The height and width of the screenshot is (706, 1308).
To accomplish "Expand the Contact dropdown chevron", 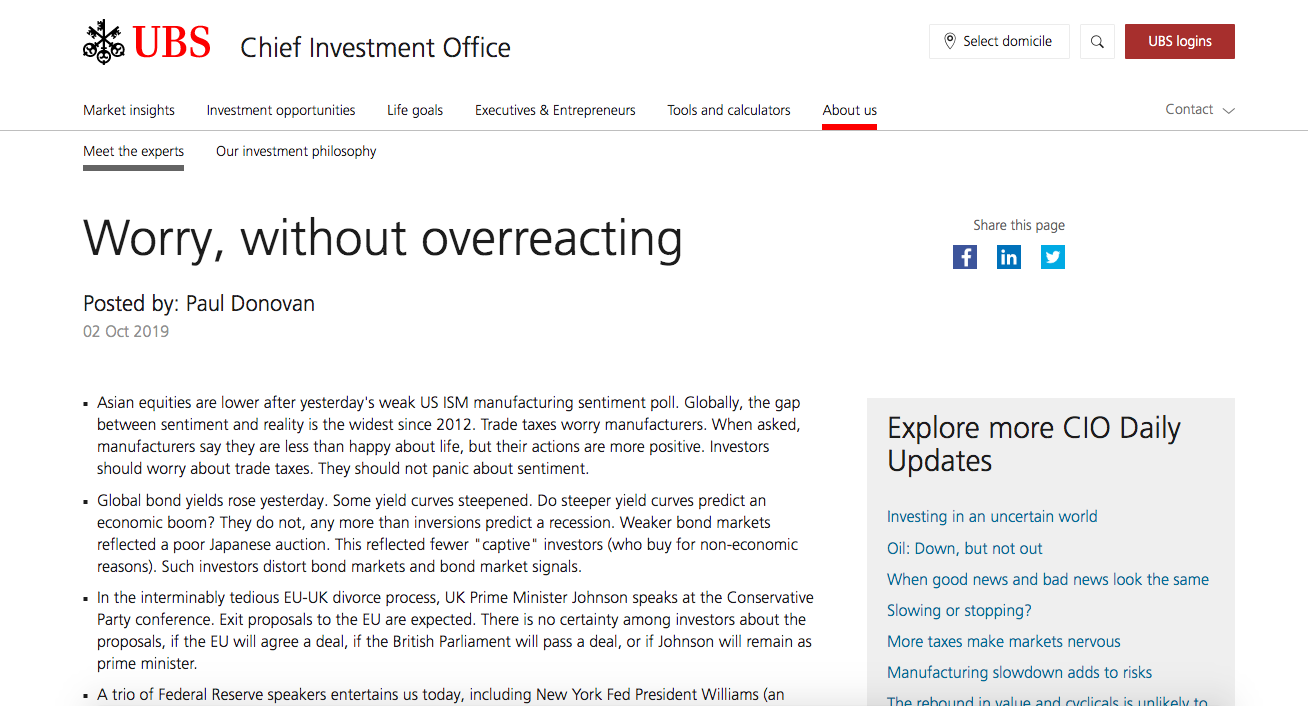I will (x=1229, y=111).
